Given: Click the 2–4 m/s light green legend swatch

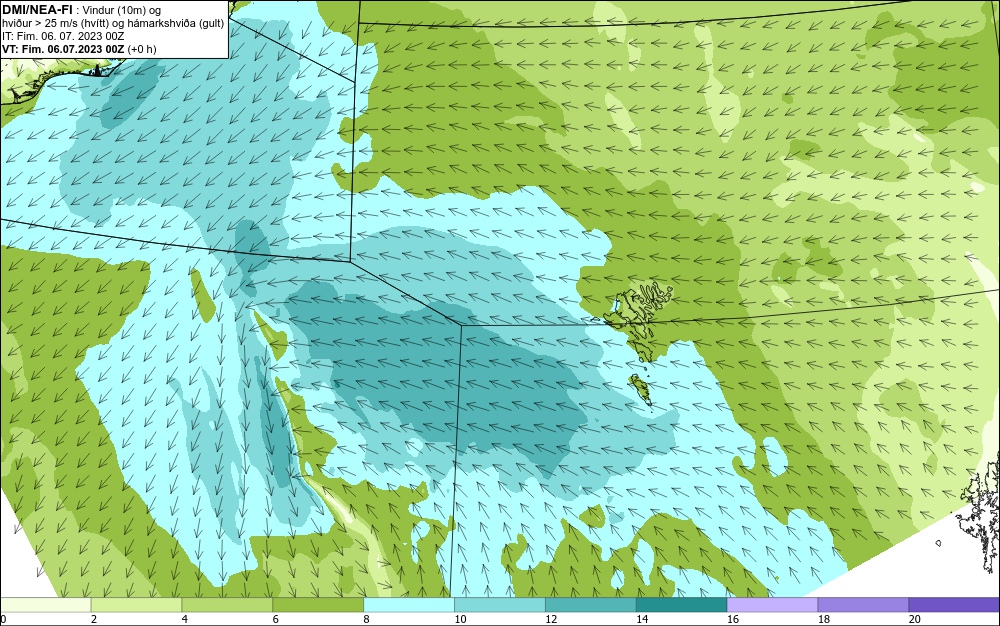Looking at the screenshot, I should pyautogui.click(x=136, y=604).
